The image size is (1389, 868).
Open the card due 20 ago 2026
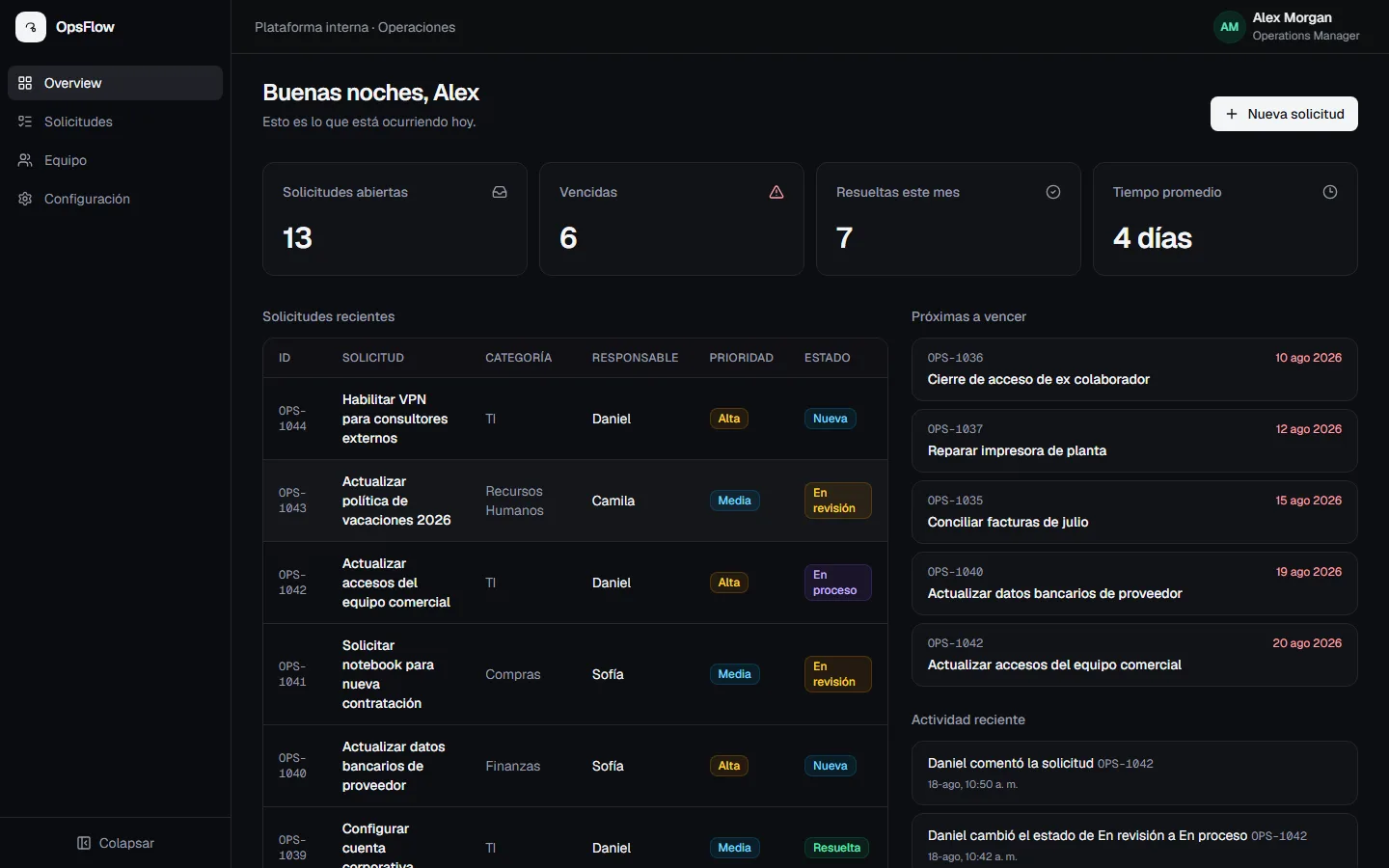pos(1134,655)
